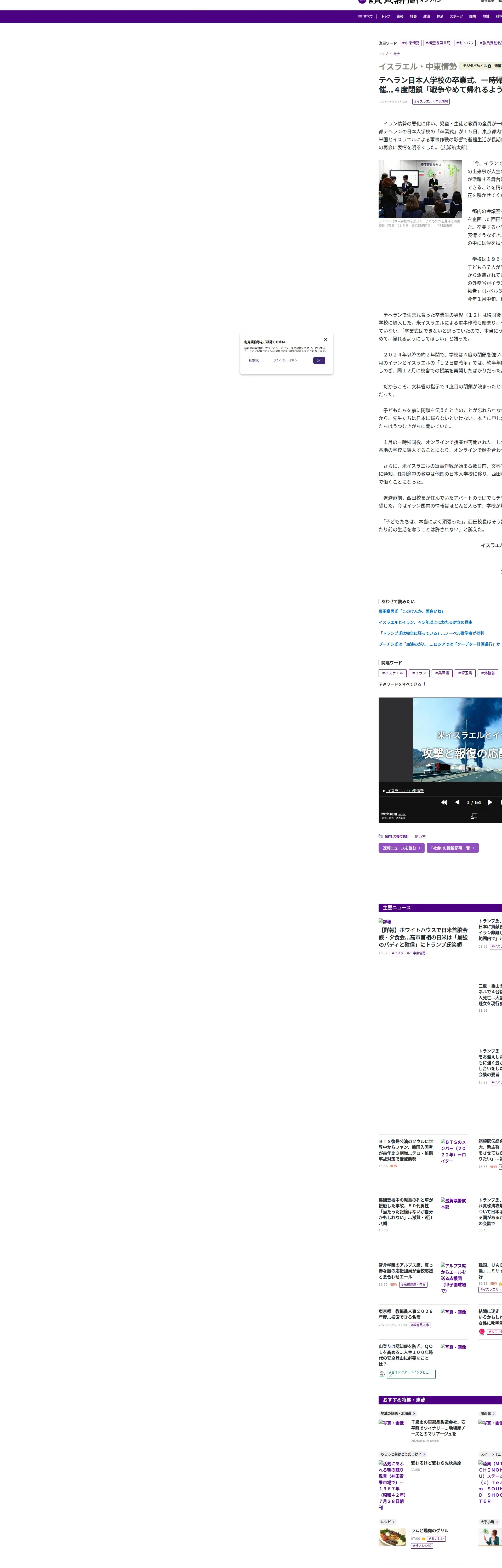502x1568 pixels.
Task: Click the #兵庫県 related keyword tag
Action: tap(442, 673)
